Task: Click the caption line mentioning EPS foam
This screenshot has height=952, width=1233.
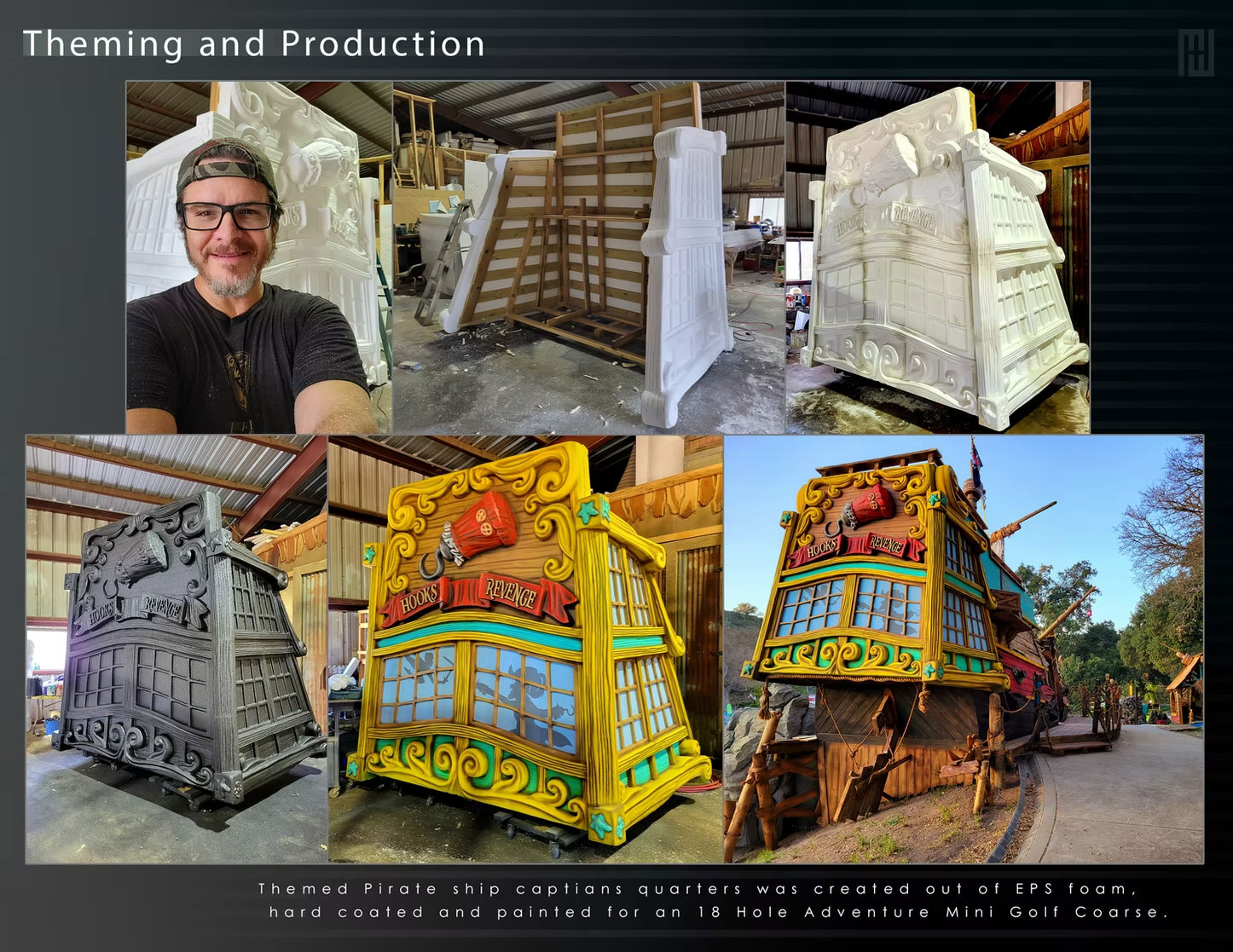Action: [x=698, y=889]
